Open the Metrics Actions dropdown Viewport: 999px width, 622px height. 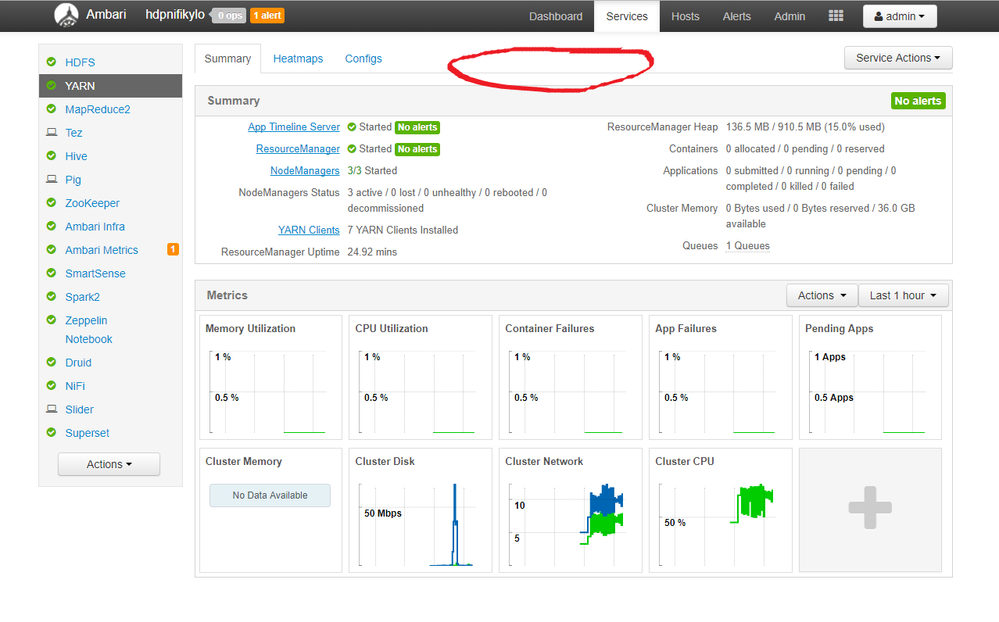[822, 296]
